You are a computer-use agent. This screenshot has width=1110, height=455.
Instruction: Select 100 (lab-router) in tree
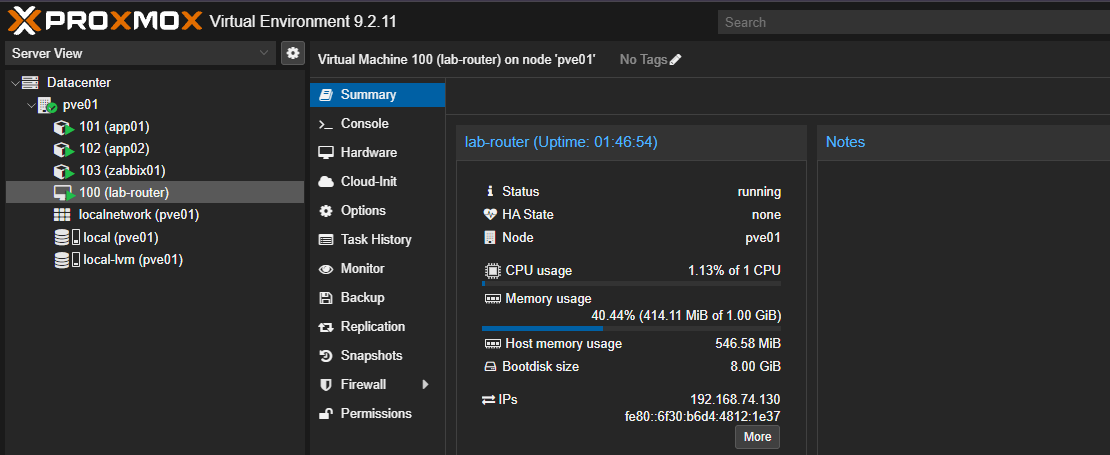click(x=155, y=192)
